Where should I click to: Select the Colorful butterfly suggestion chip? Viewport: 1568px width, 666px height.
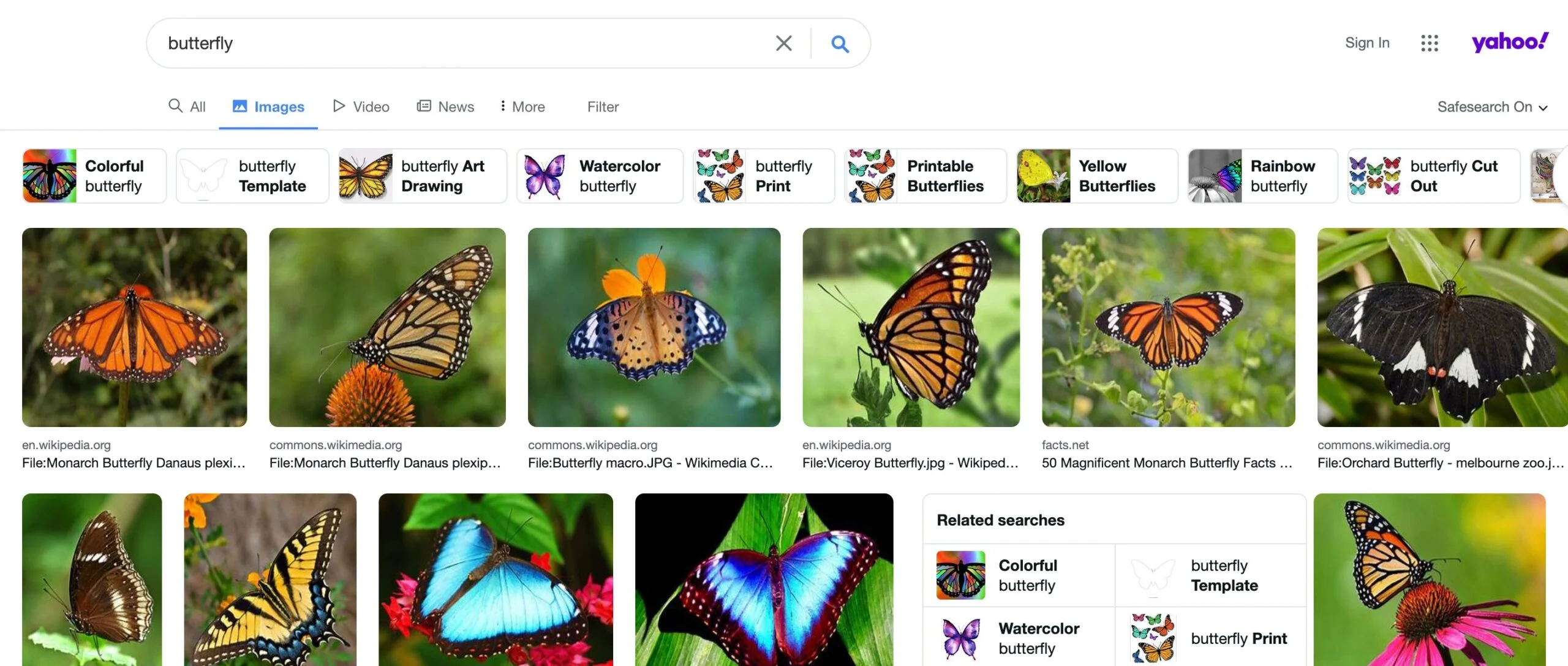94,176
